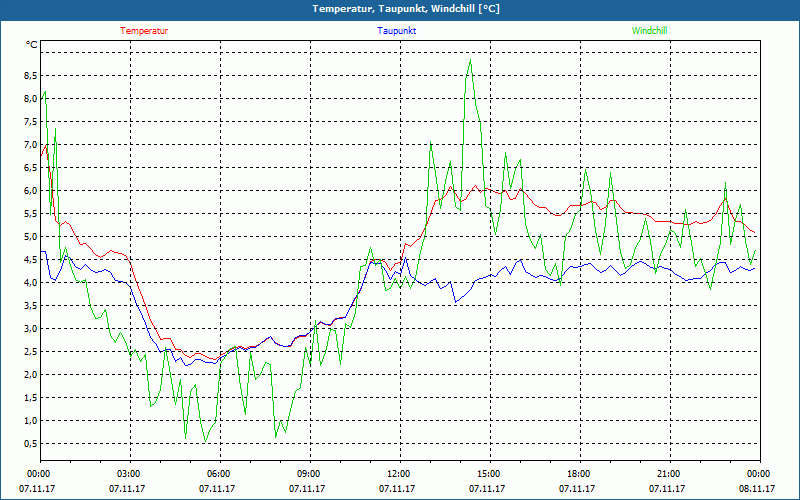Click the 06:00 time axis label
This screenshot has width=800, height=500.
click(220, 474)
